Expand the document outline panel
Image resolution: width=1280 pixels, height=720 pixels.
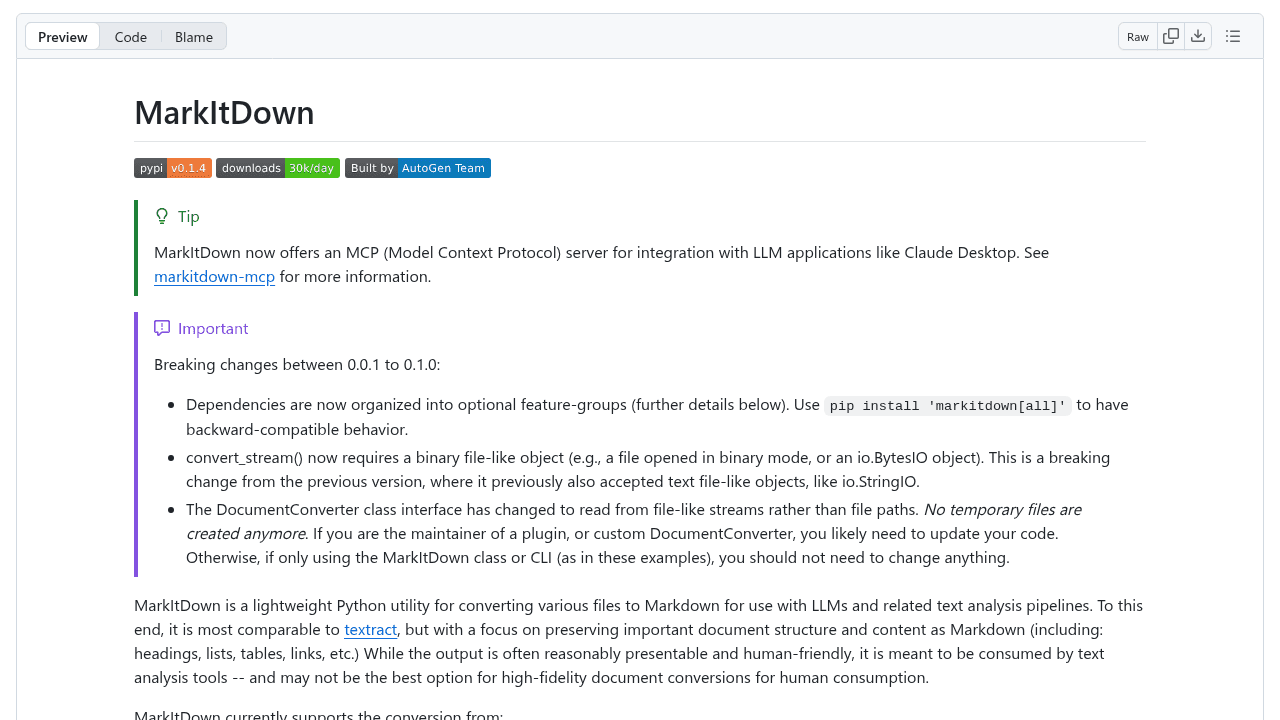point(1233,35)
